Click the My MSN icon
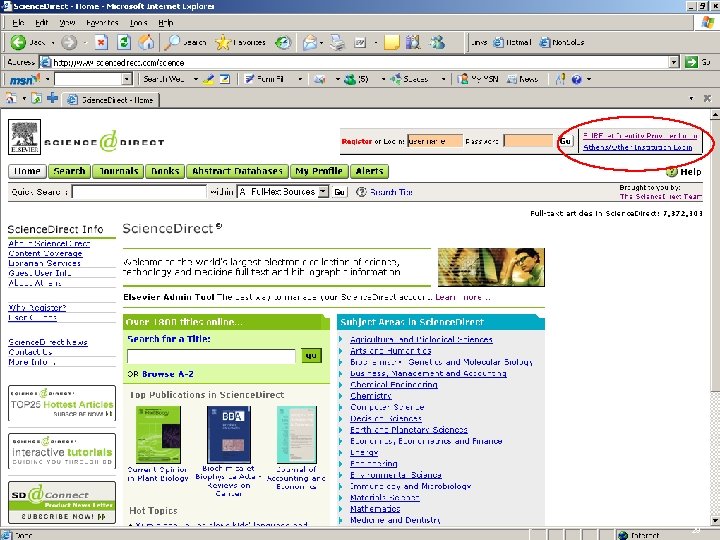The height and width of the screenshot is (540, 720). click(x=463, y=79)
